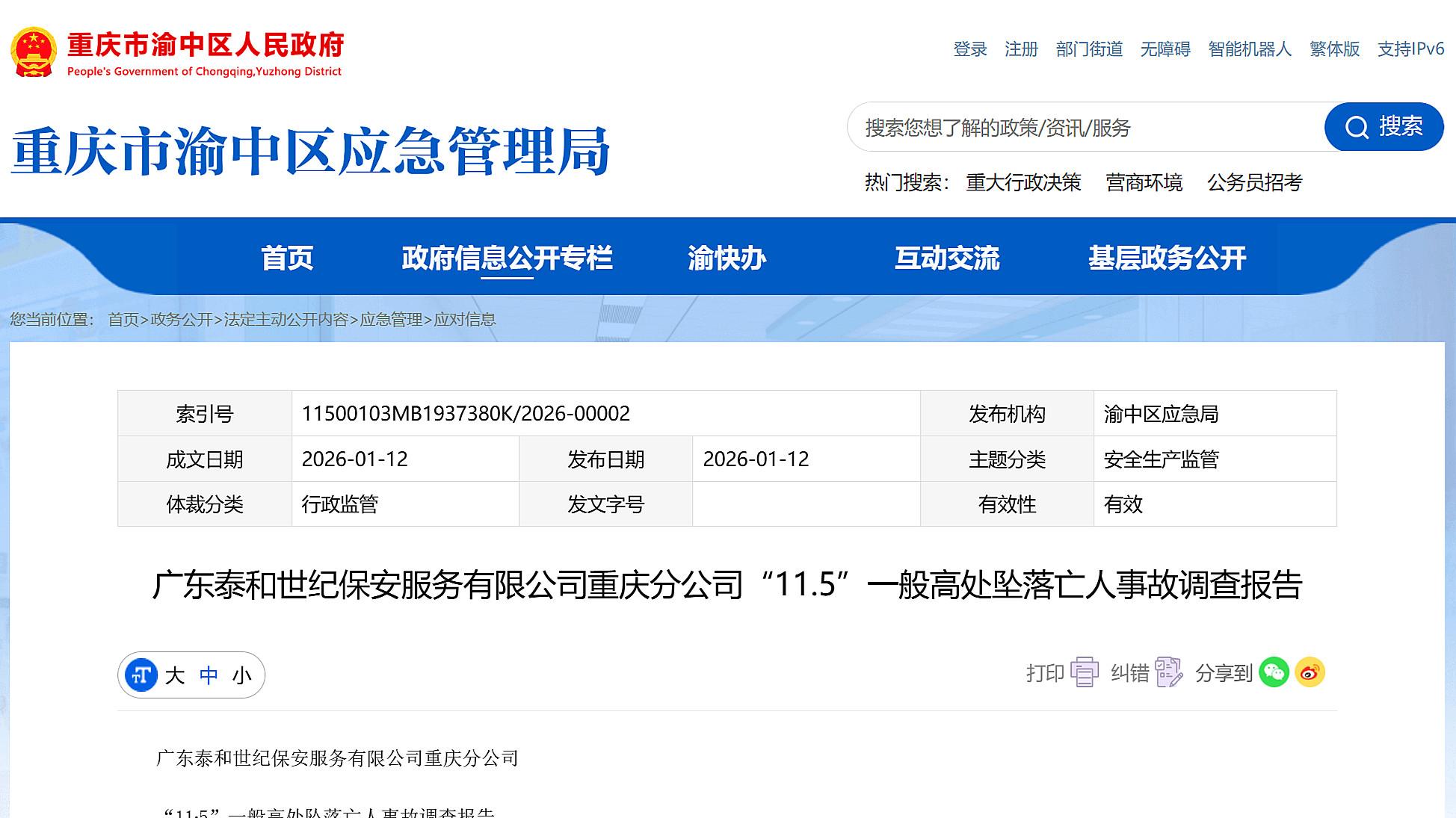Share the article via the Weibo icon

(1311, 673)
